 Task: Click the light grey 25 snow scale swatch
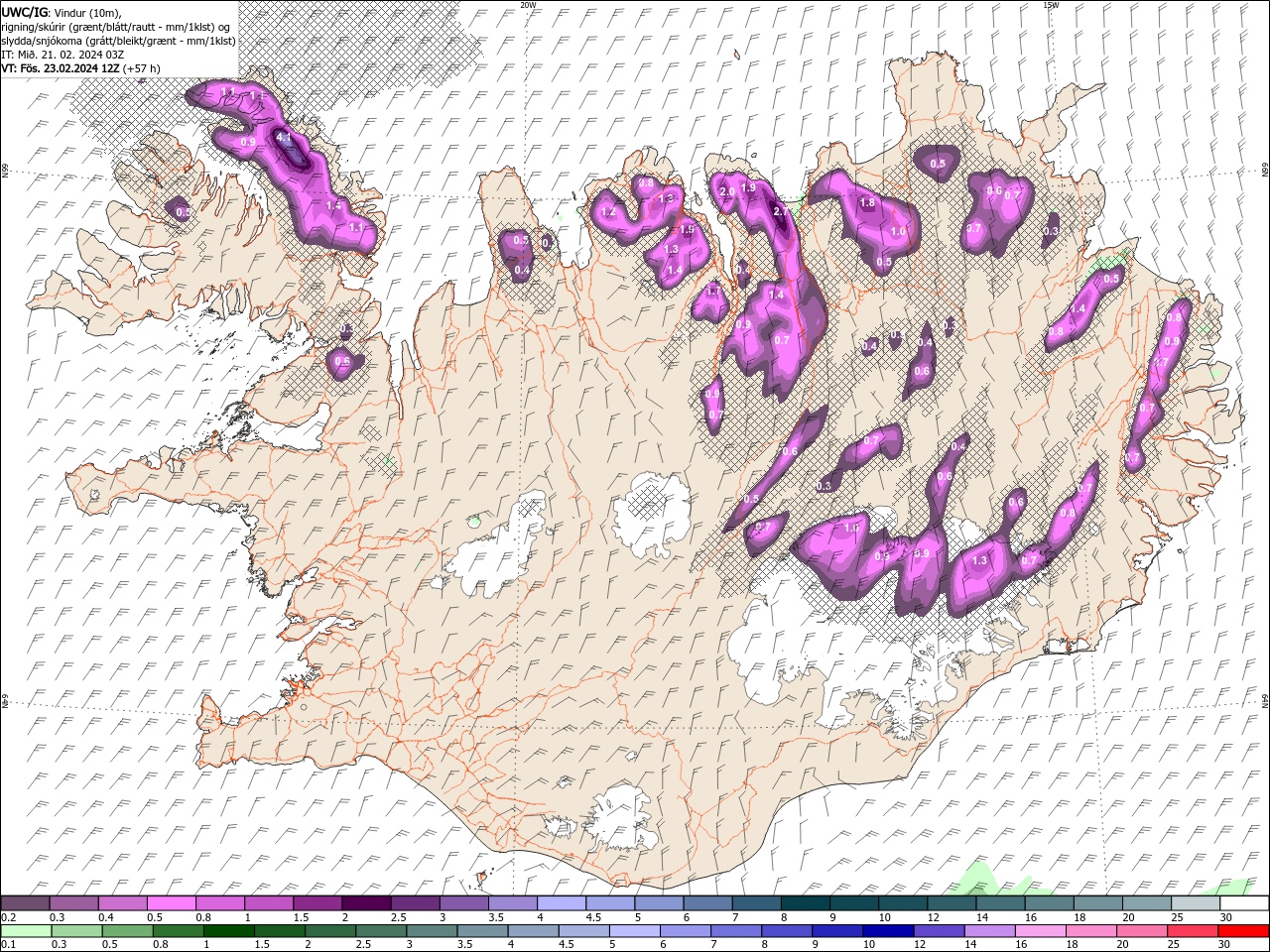(x=1195, y=903)
